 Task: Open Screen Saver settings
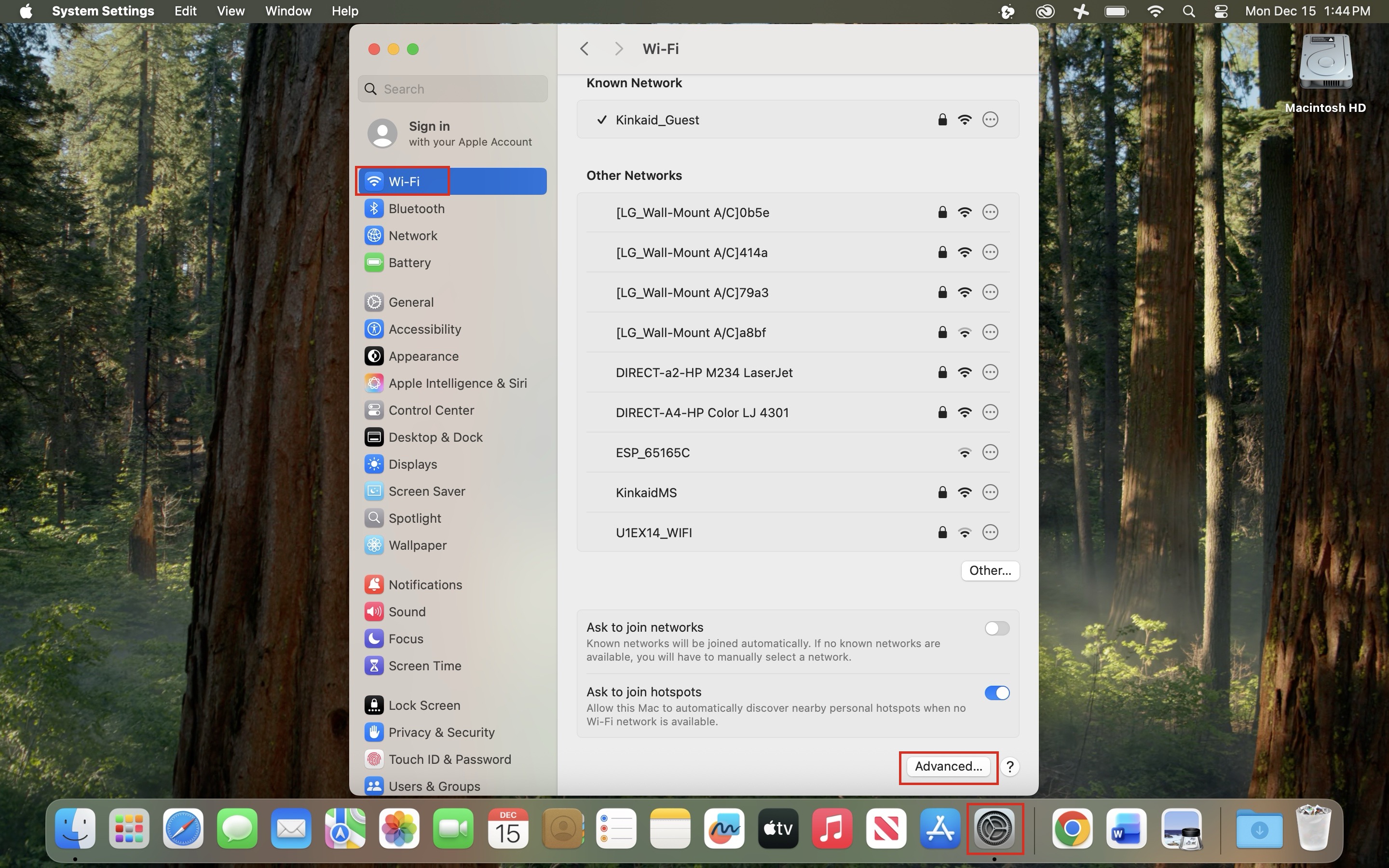pos(426,491)
